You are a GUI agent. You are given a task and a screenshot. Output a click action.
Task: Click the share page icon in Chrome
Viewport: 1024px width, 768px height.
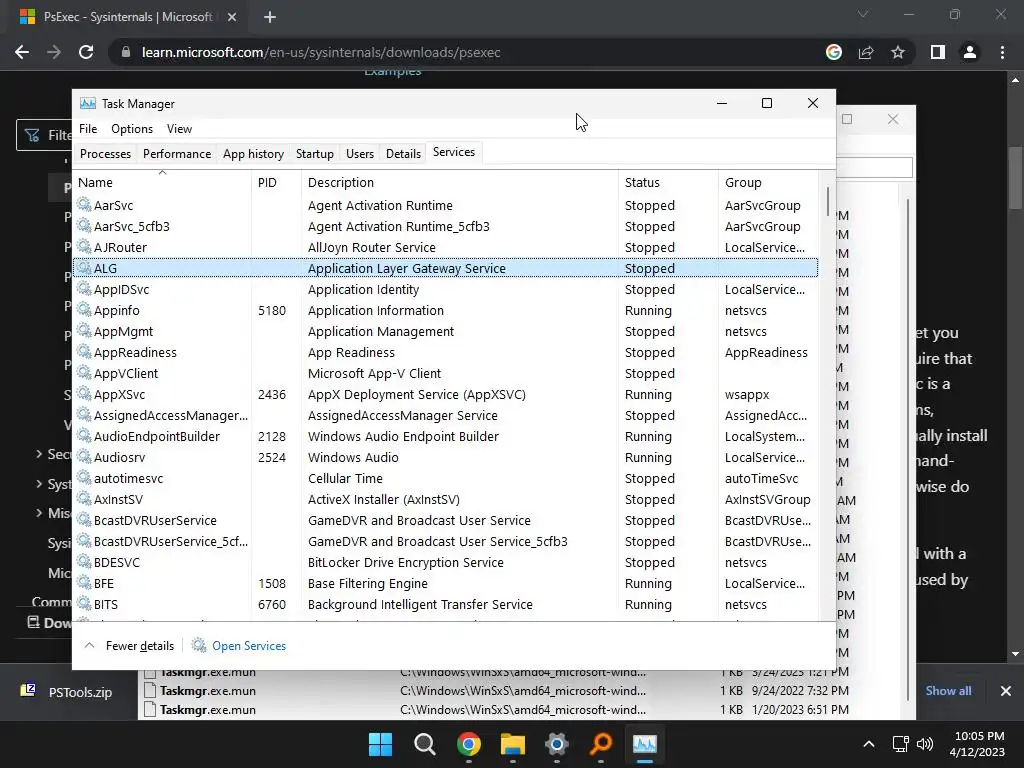[x=866, y=52]
